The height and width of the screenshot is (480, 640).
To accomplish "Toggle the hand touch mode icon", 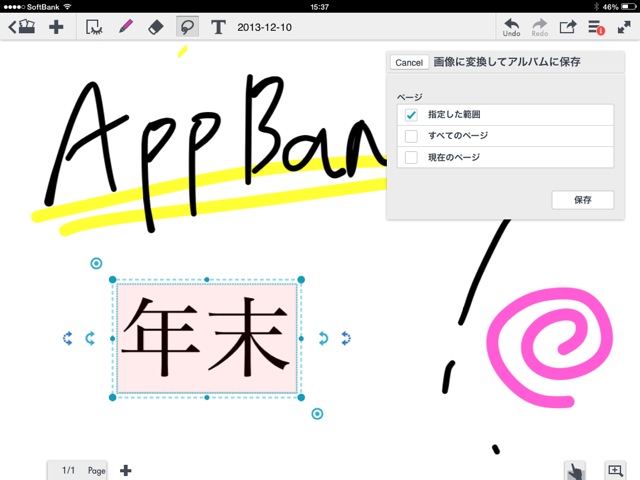I will click(575, 471).
